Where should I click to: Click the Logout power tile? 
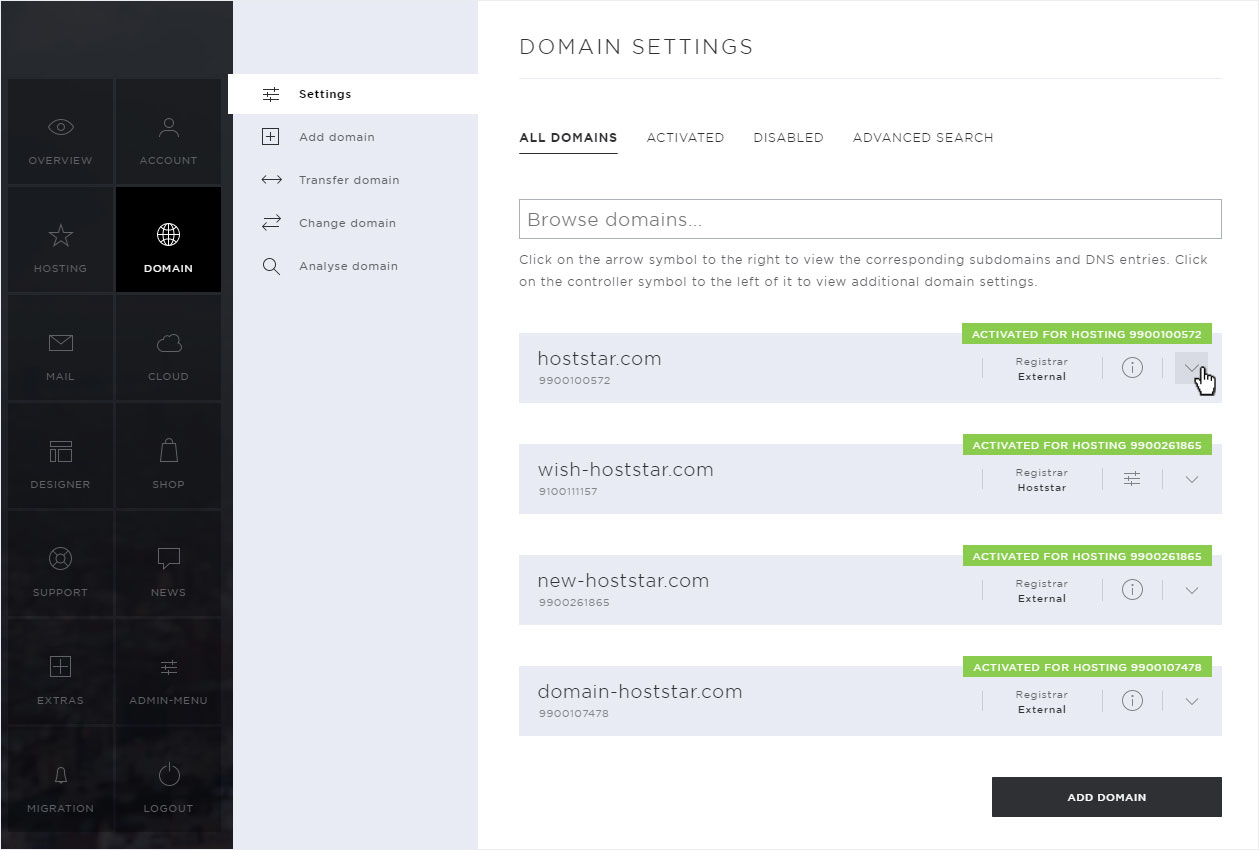pyautogui.click(x=168, y=780)
